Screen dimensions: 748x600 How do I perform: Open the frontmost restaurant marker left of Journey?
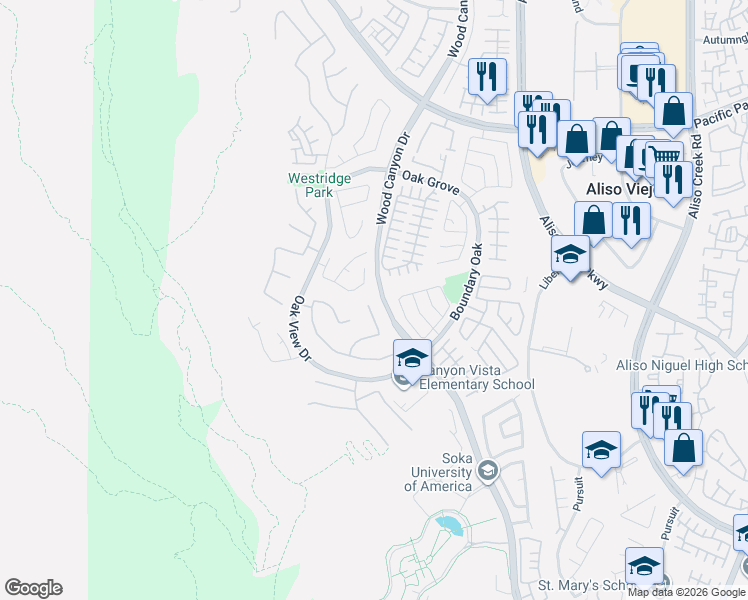pos(537,131)
